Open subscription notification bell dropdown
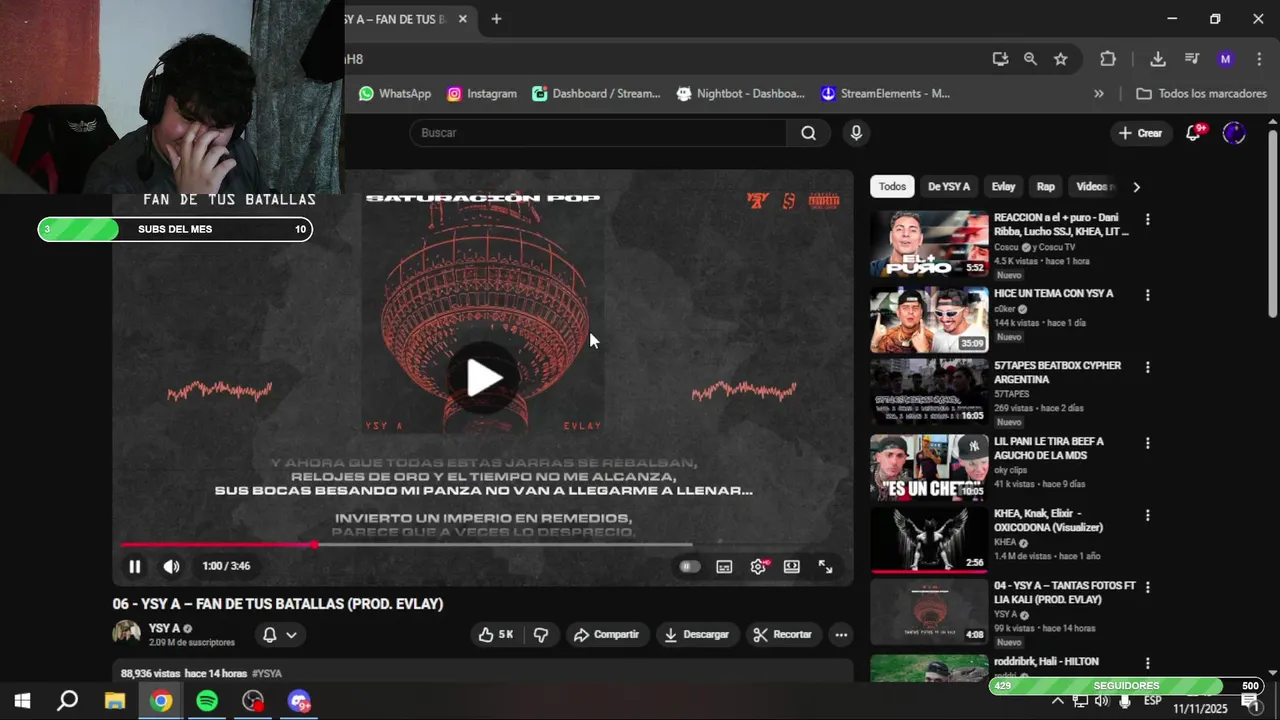Image resolution: width=1280 pixels, height=720 pixels. point(279,634)
